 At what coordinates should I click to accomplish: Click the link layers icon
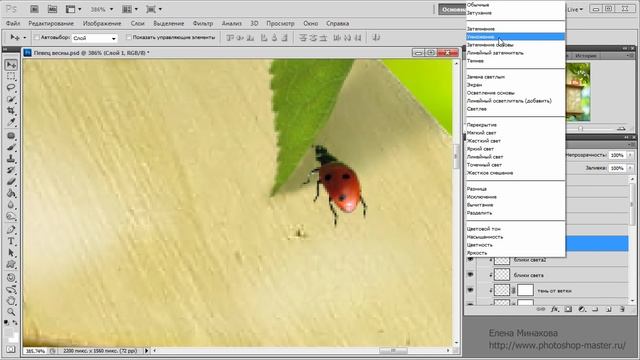click(540, 309)
